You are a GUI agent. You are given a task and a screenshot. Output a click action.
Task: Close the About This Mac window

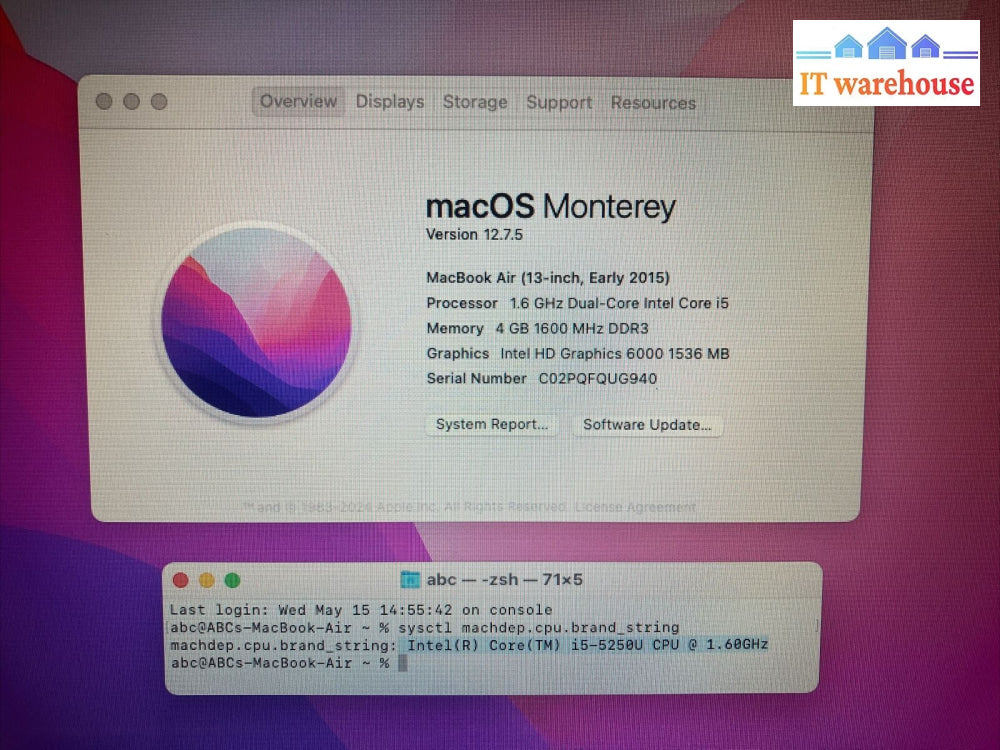(x=104, y=102)
